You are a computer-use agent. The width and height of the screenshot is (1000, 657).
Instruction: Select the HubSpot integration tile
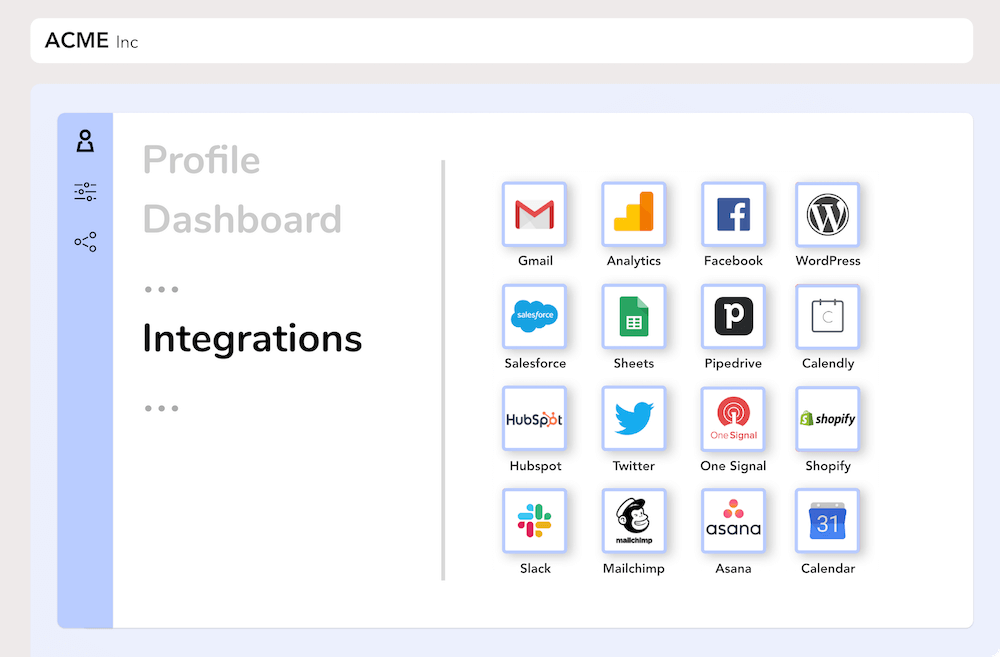[x=534, y=419]
